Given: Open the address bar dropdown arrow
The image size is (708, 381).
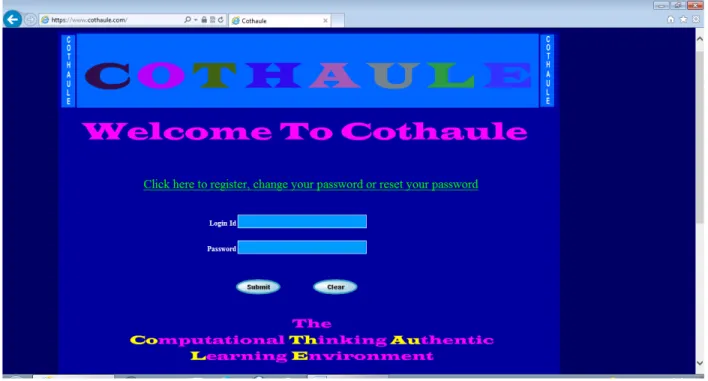Looking at the screenshot, I should click(x=196, y=20).
